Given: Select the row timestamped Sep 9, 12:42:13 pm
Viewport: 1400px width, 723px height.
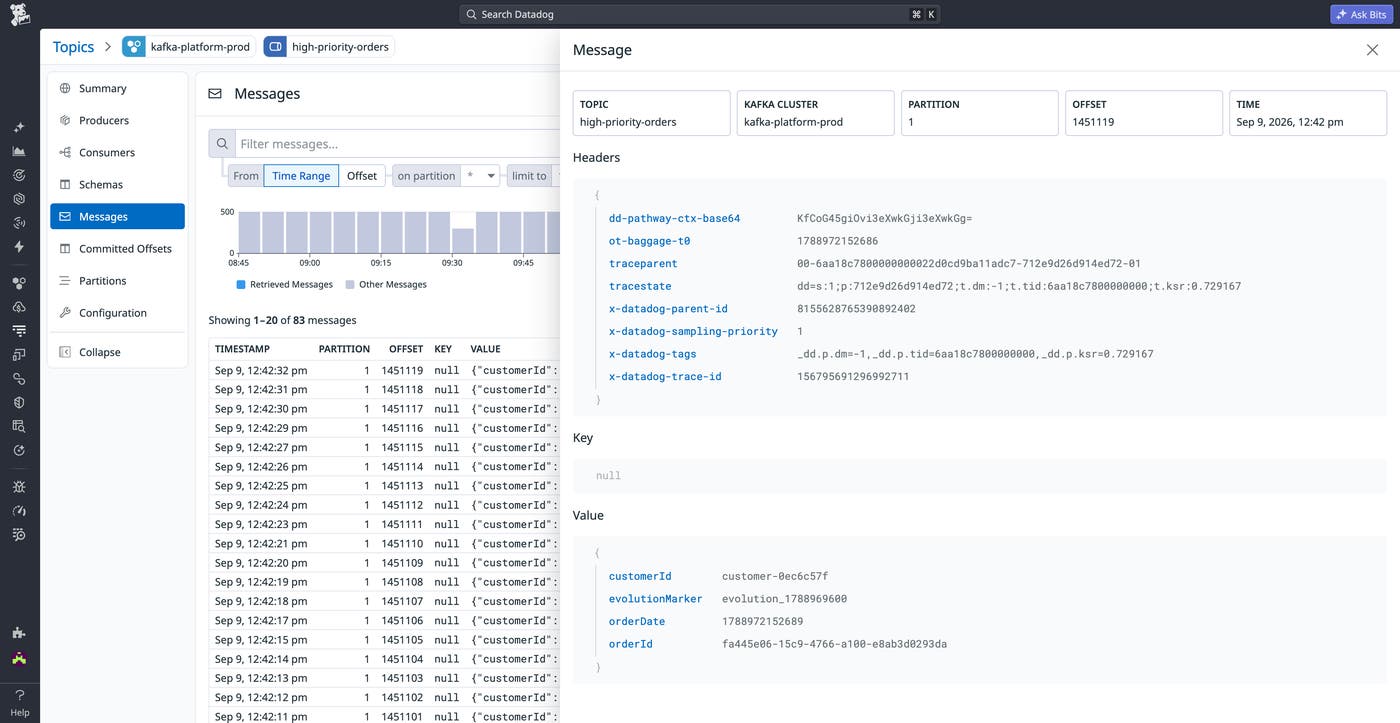Looking at the screenshot, I should [384, 678].
